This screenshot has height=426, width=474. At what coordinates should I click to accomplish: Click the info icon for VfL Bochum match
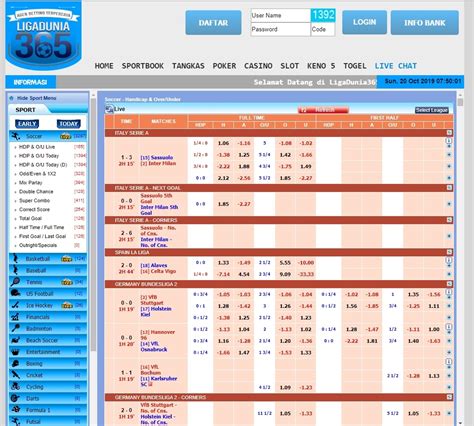pos(449,361)
